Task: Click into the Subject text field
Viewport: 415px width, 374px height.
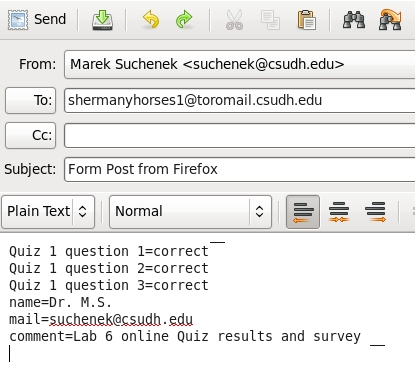Action: (239, 169)
